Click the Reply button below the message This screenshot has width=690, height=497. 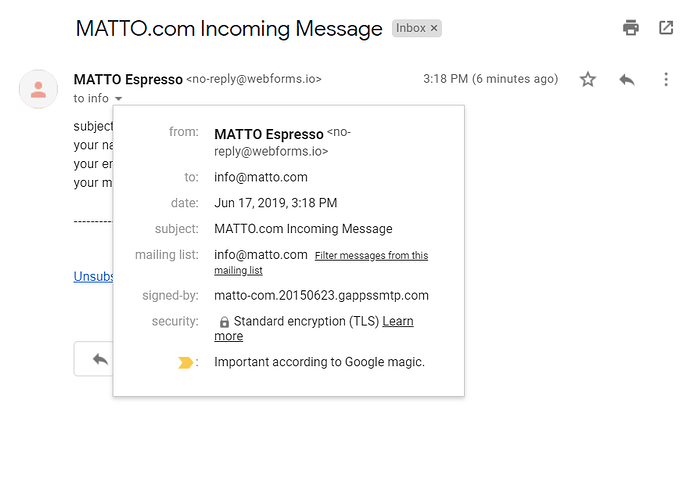94,359
